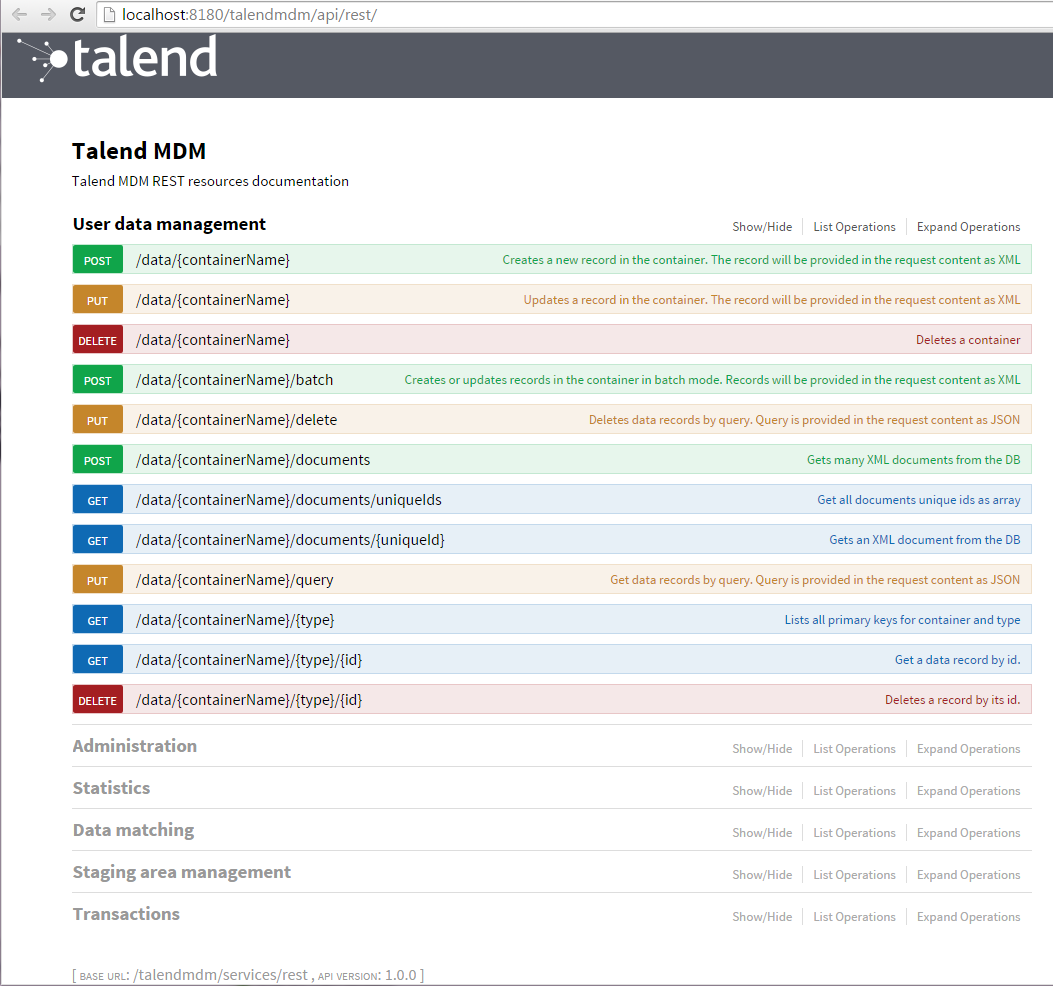Click Show/Hide for User data management

click(762, 227)
